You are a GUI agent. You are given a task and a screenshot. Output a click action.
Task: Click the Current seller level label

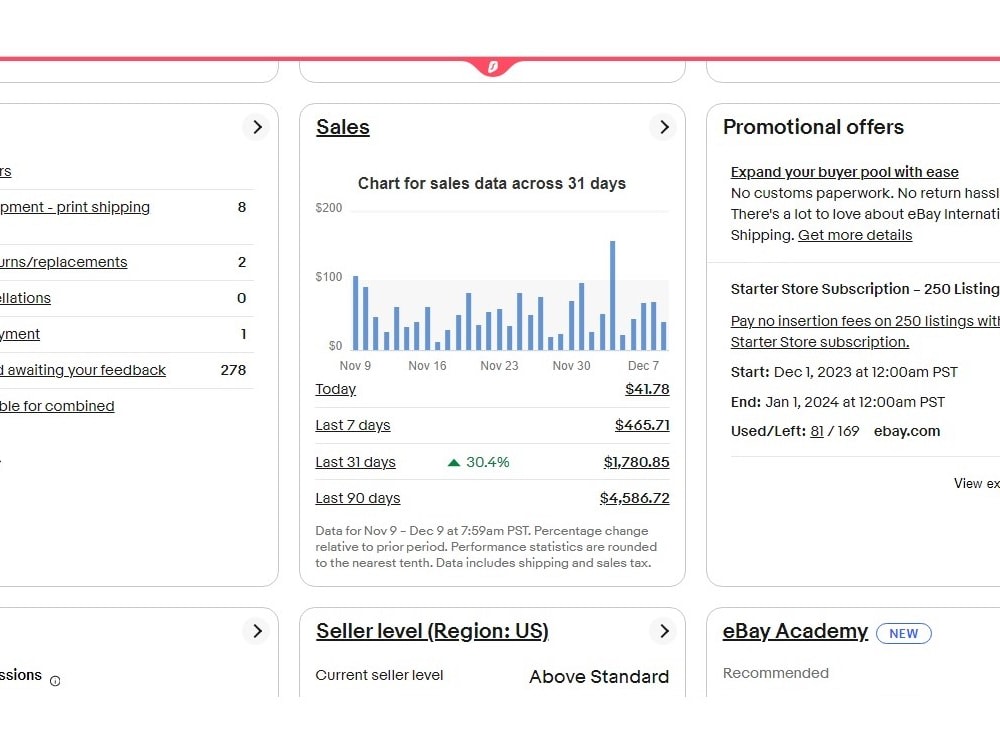point(379,675)
